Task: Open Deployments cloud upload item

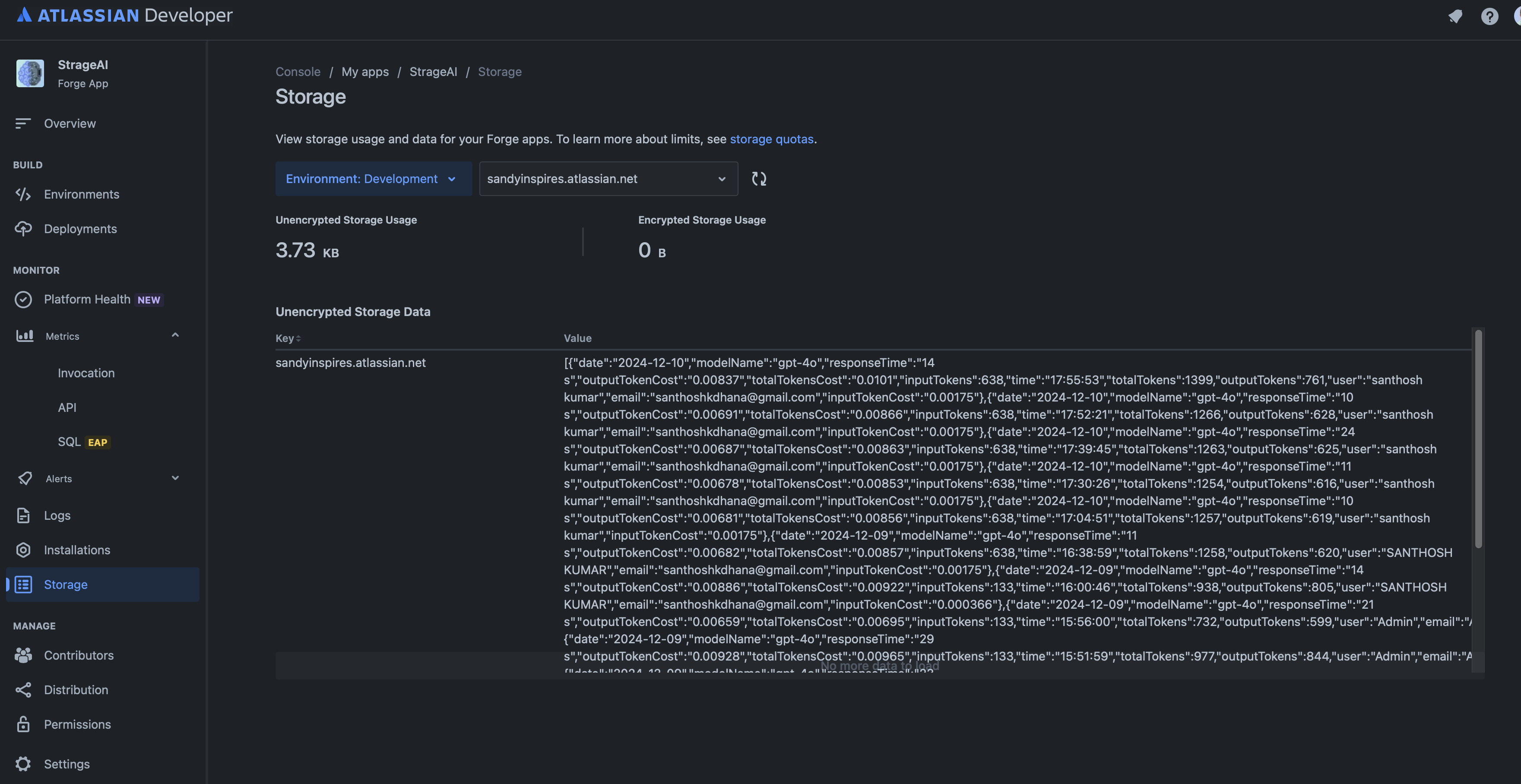Action: point(80,228)
